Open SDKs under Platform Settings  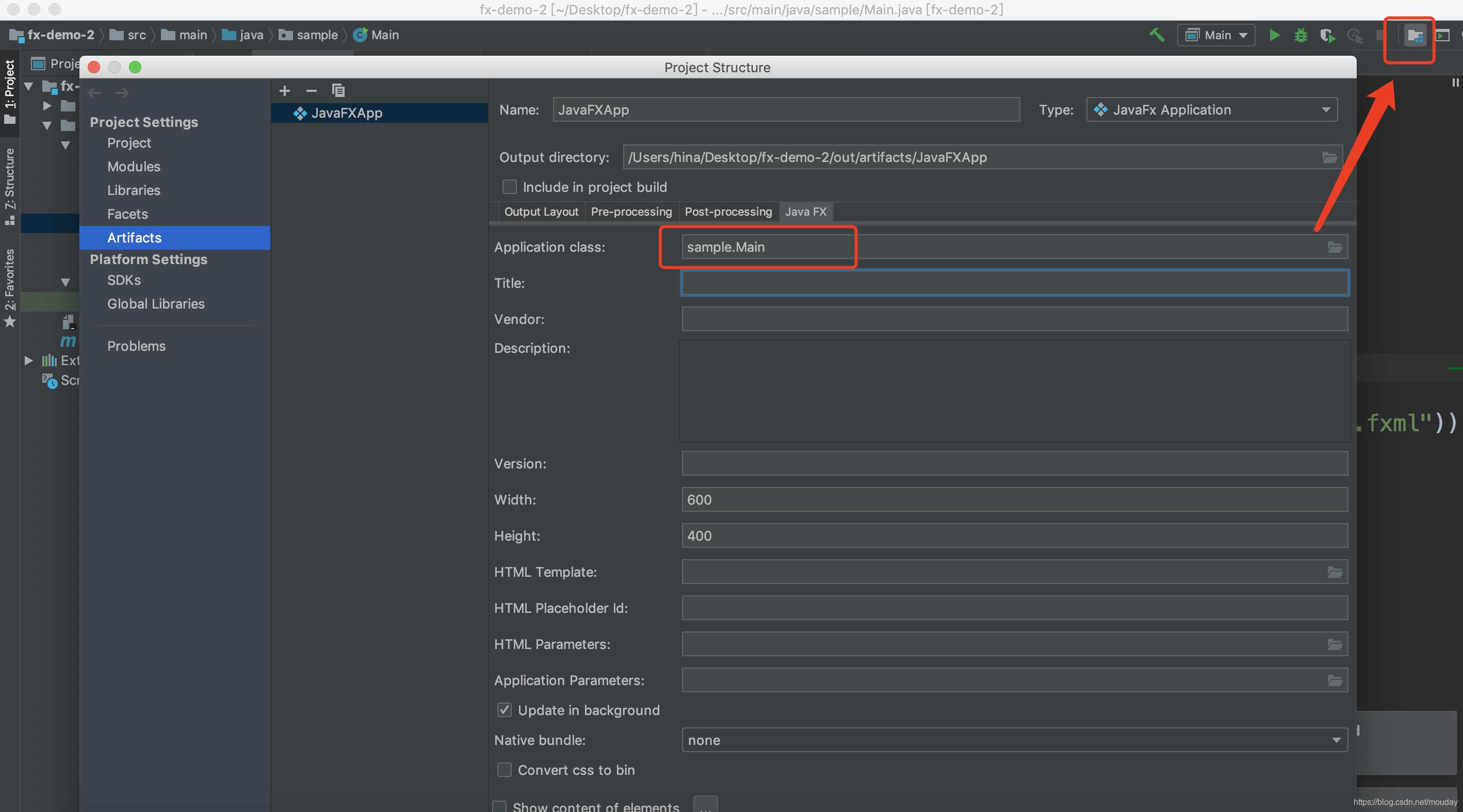(x=124, y=280)
